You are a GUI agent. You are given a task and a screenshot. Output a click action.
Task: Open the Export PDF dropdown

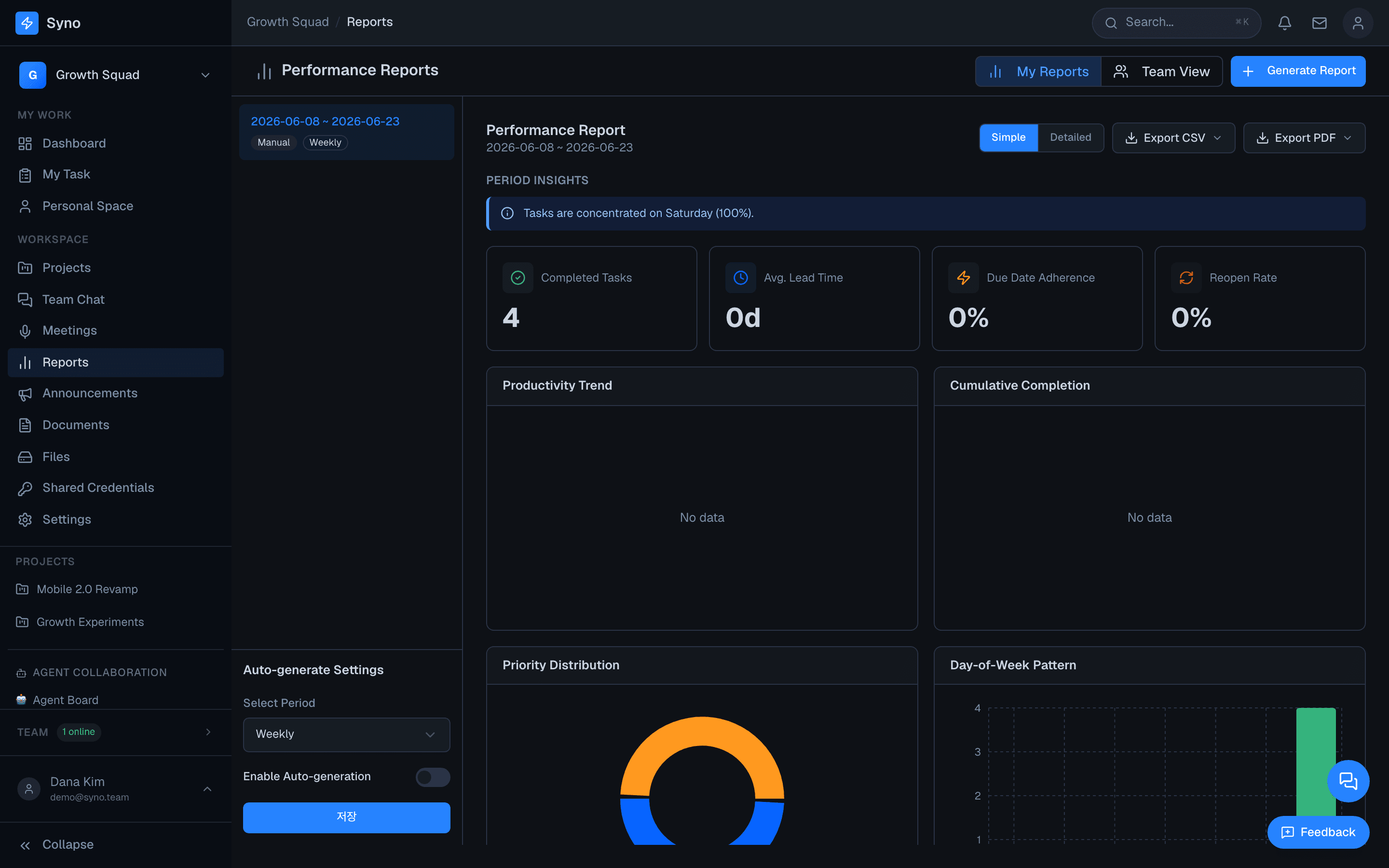click(x=1304, y=138)
